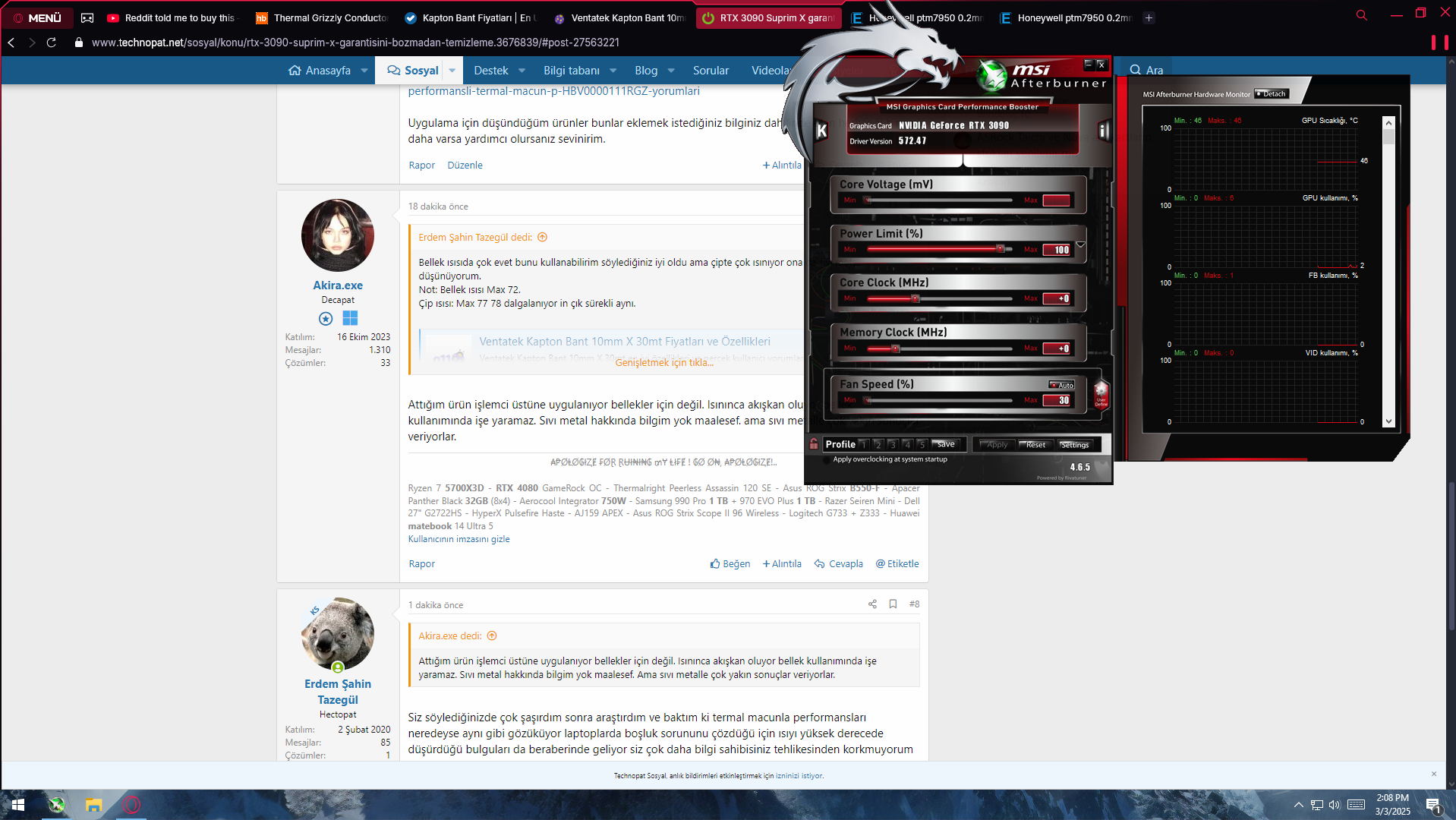Click the Afterburner Reset button
Image resolution: width=1456 pixels, height=820 pixels.
click(x=1035, y=445)
